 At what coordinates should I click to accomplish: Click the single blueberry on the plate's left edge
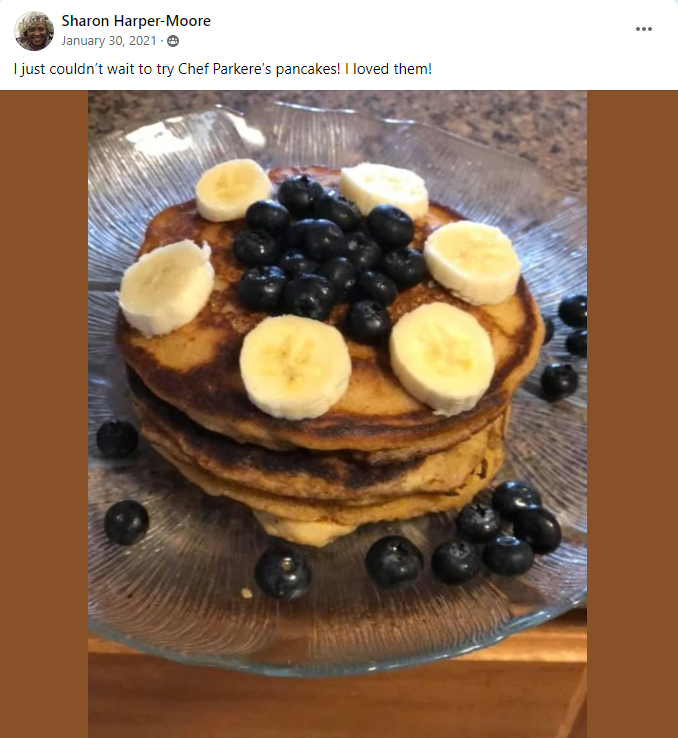117,439
